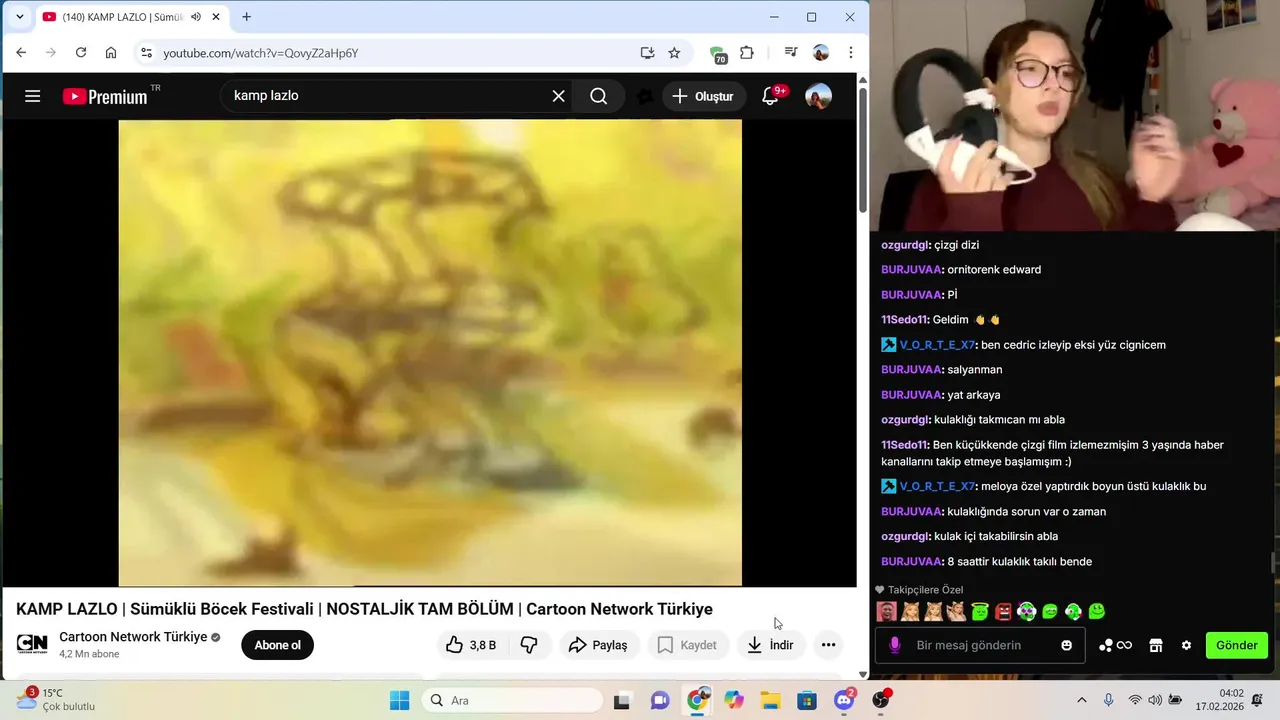1280x720 pixels.
Task: Open Chrome profile avatar
Action: tap(821, 53)
